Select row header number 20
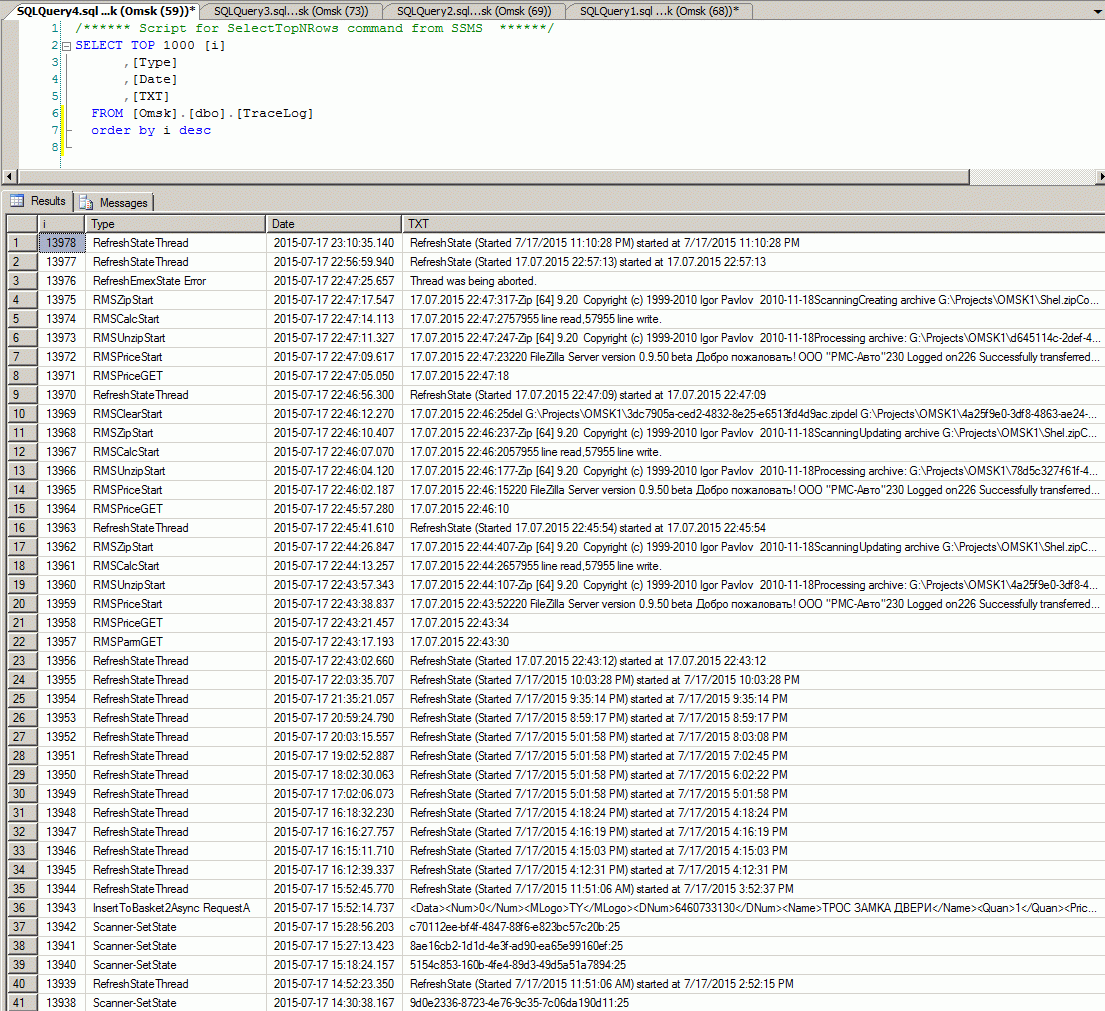The image size is (1105, 1011). point(22,604)
